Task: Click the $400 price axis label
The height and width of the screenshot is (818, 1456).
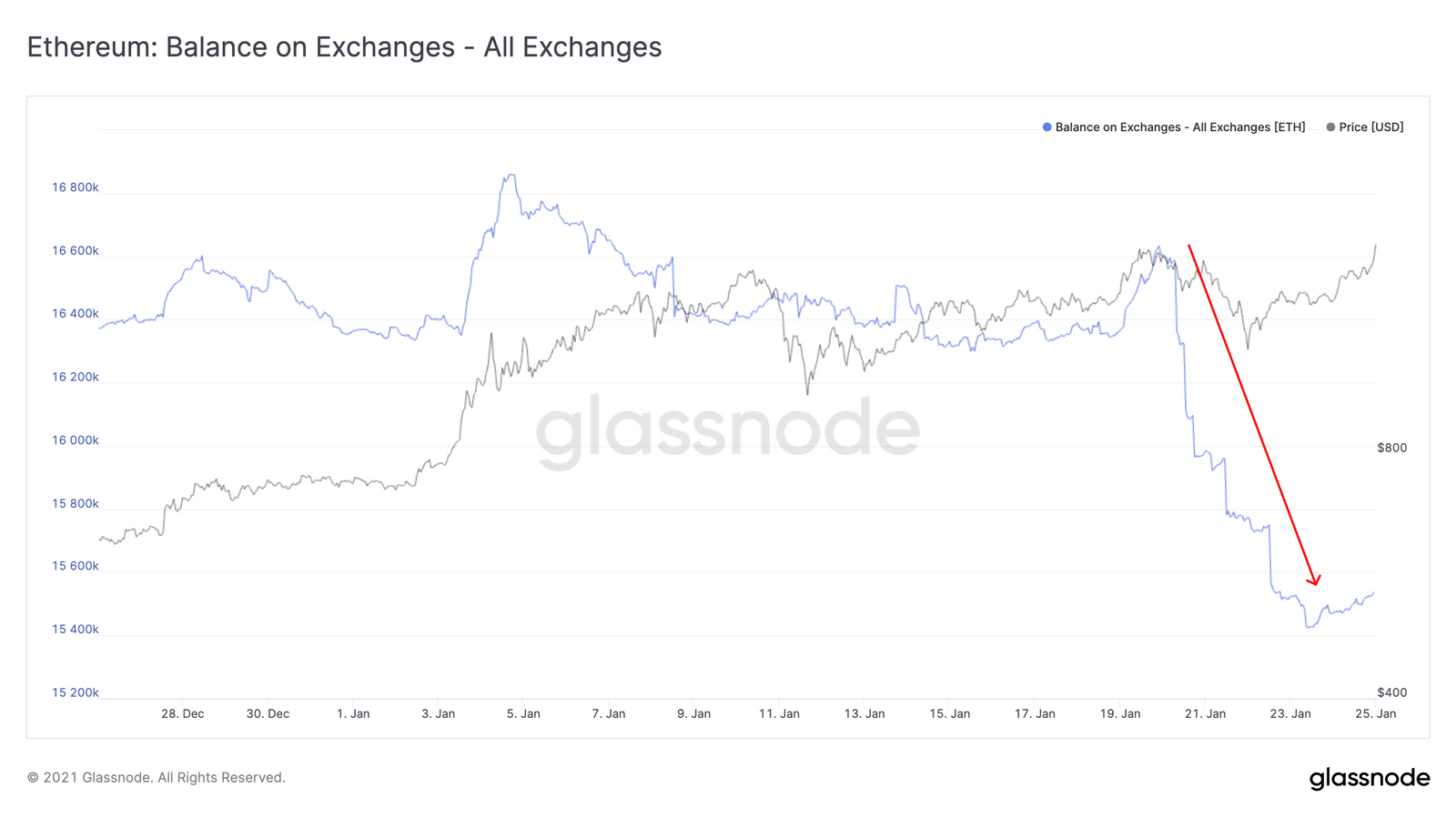Action: tap(1391, 693)
